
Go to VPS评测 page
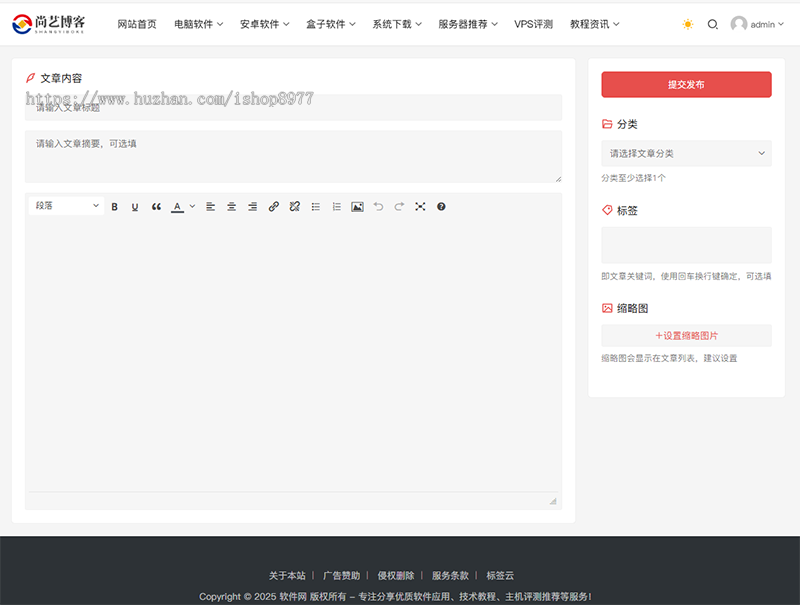coord(534,24)
